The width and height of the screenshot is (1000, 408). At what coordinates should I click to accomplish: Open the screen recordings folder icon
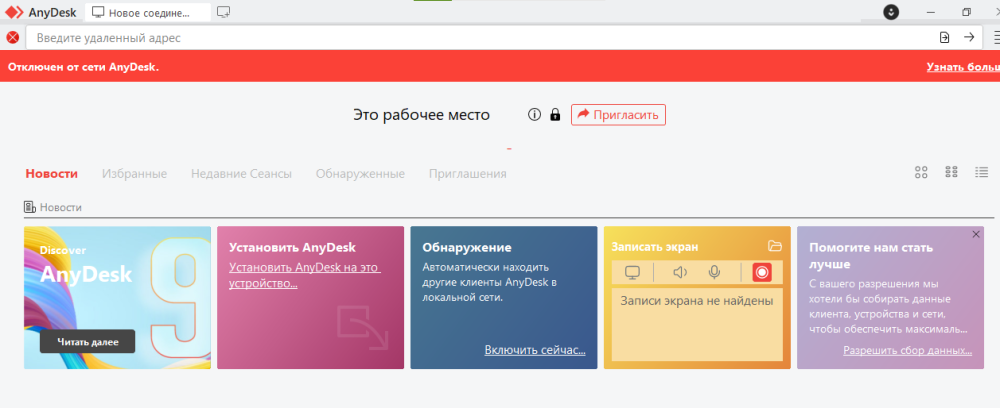[x=775, y=246]
